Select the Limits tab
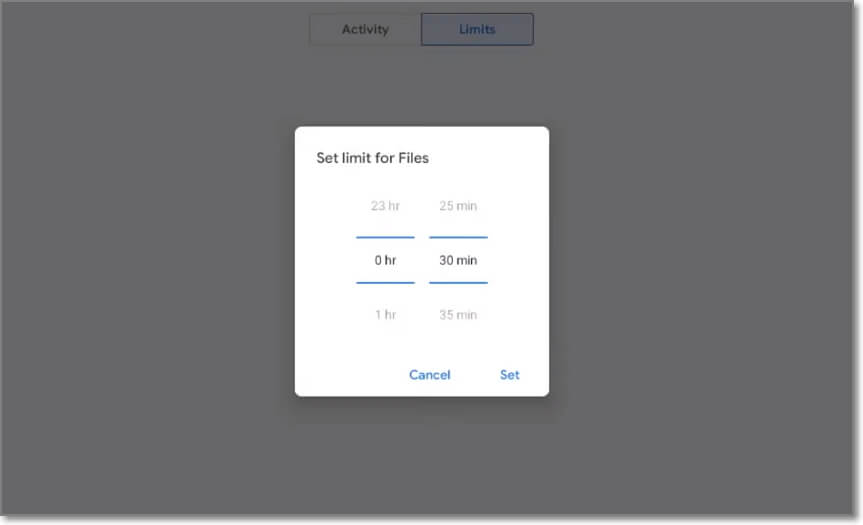The height and width of the screenshot is (525, 863). [x=477, y=29]
